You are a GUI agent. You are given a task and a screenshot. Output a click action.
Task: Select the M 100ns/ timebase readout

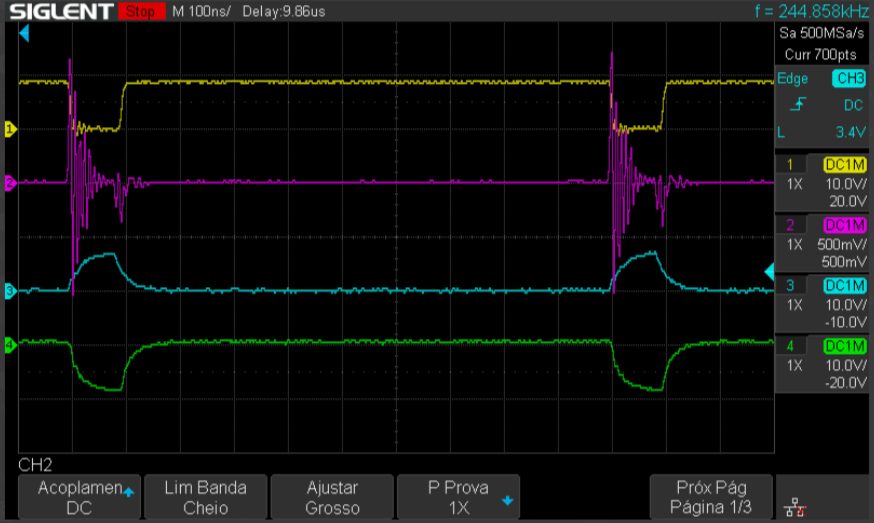click(x=201, y=11)
